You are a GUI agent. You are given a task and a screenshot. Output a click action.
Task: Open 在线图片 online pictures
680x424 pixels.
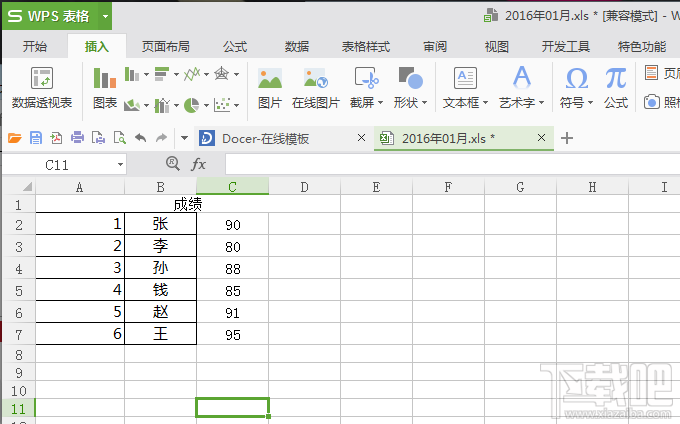tap(316, 88)
